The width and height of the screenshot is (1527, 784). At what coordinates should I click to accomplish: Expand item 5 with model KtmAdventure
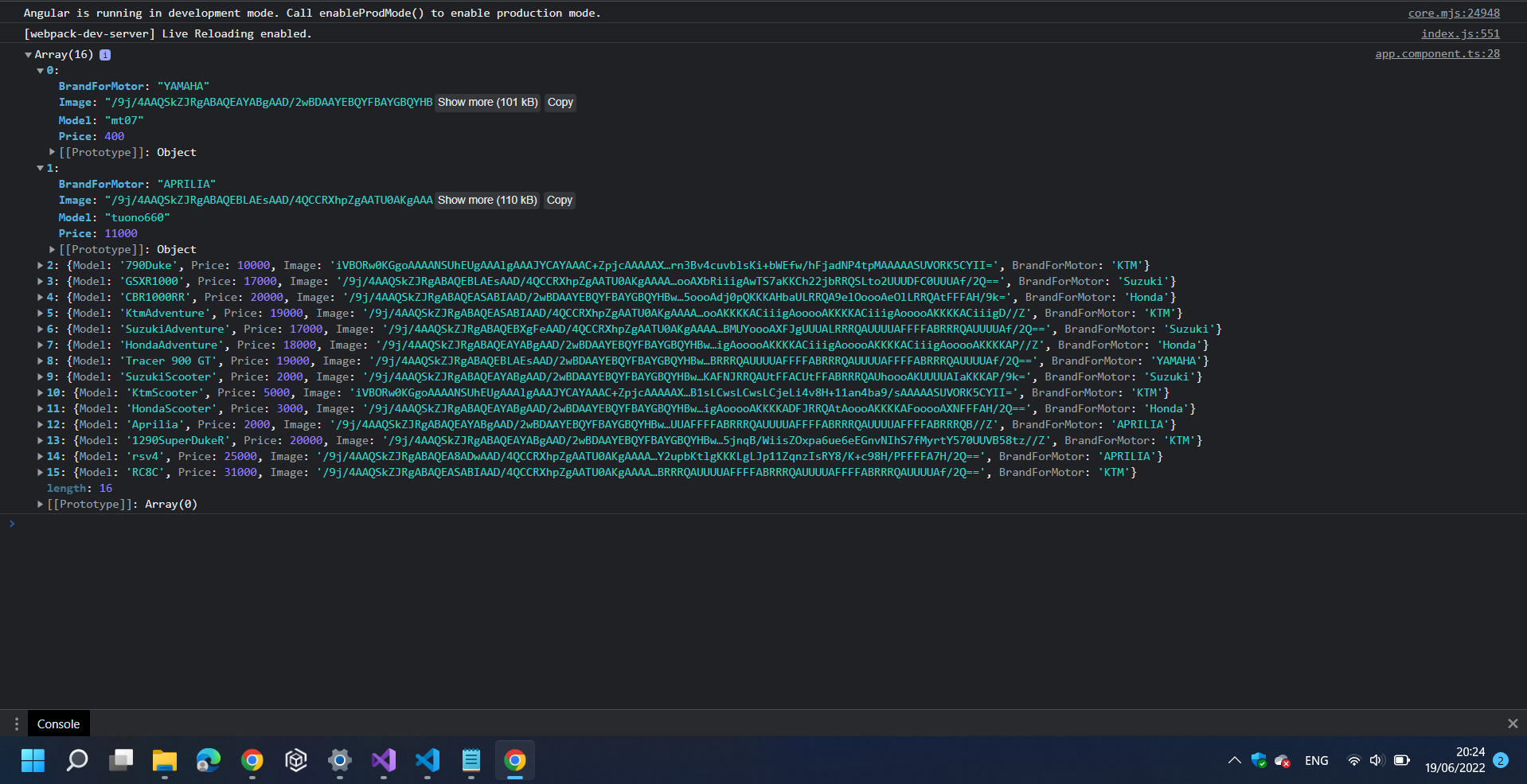point(40,313)
